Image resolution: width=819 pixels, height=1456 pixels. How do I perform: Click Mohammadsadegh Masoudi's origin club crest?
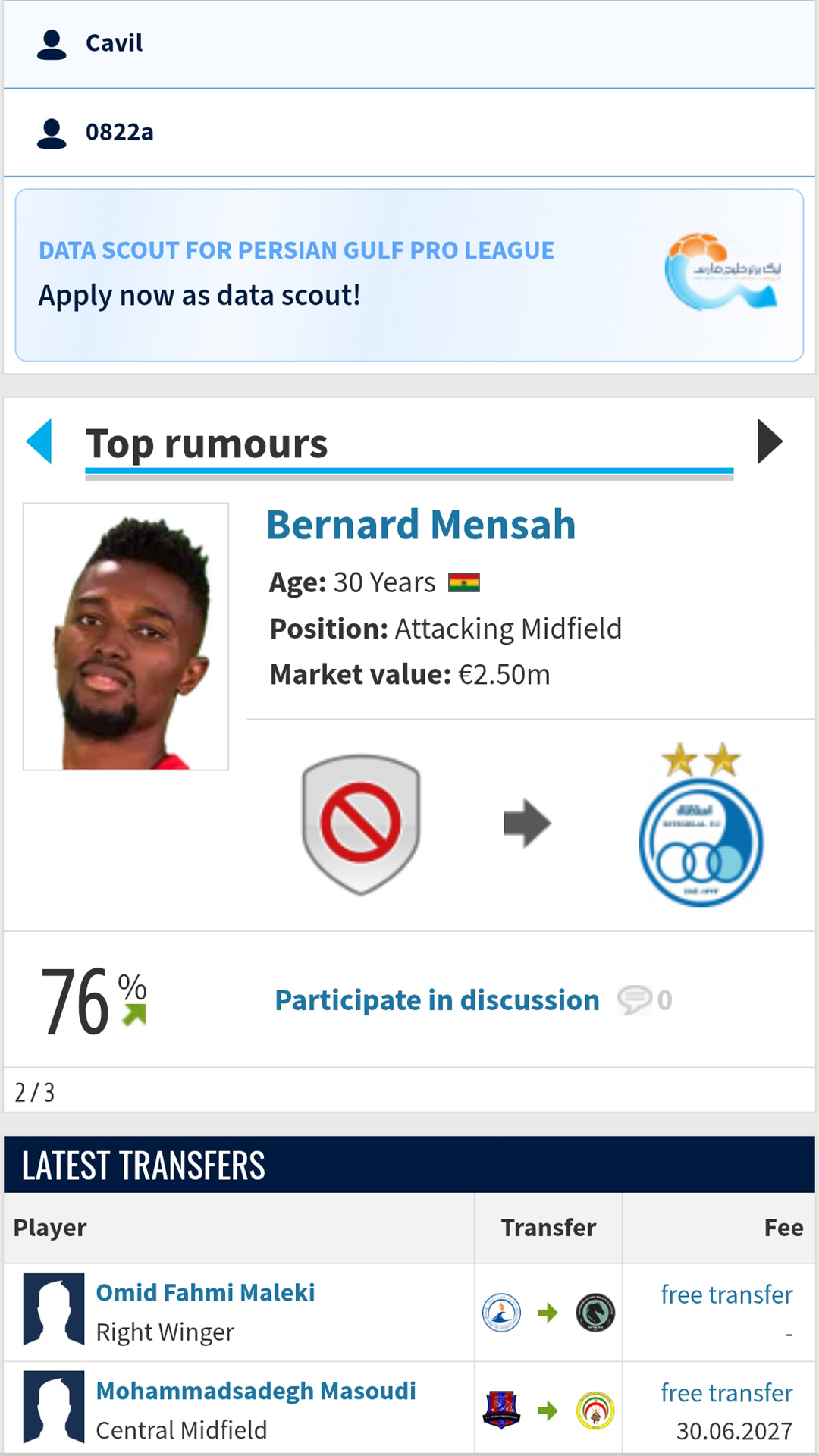tap(502, 1410)
